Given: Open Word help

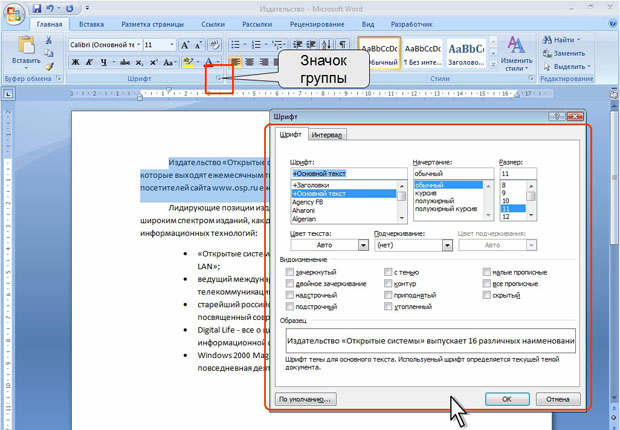Looking at the screenshot, I should click(613, 24).
